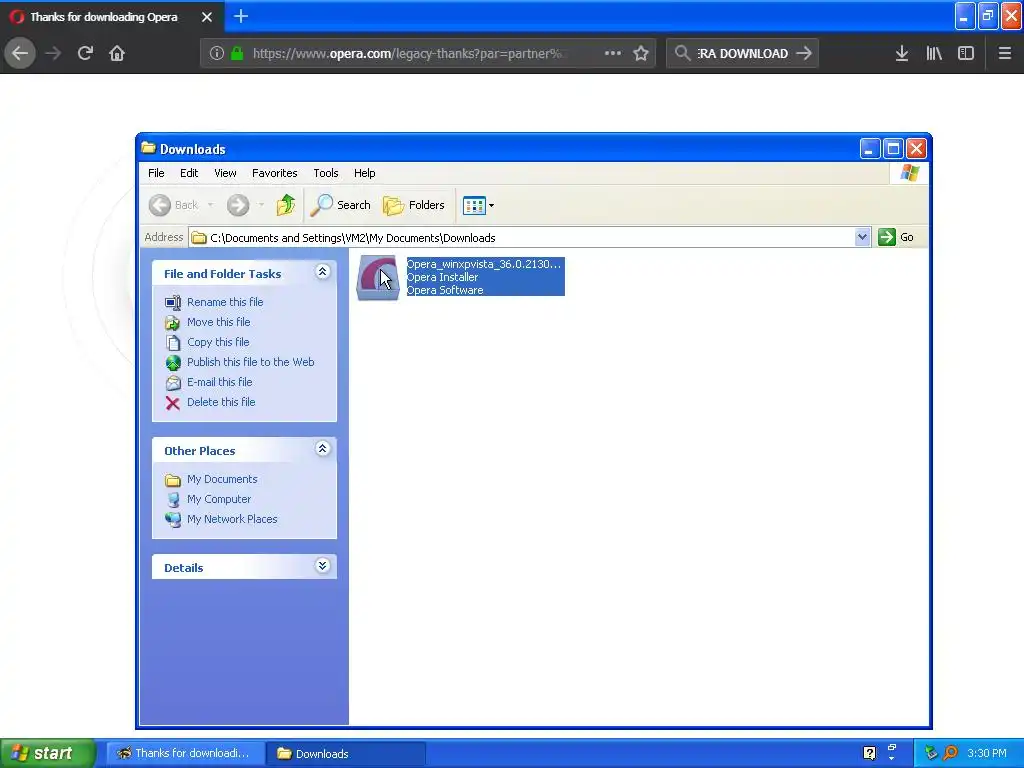Open the File menu
Viewport: 1024px width, 768px height.
click(156, 173)
